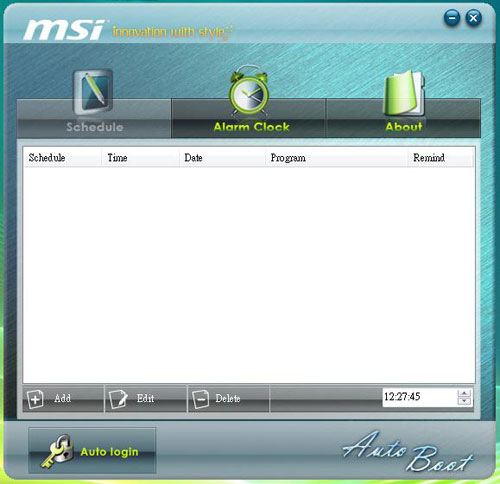Screen dimensions: 500x484
Task: Sort by the Date column header
Action: point(222,157)
